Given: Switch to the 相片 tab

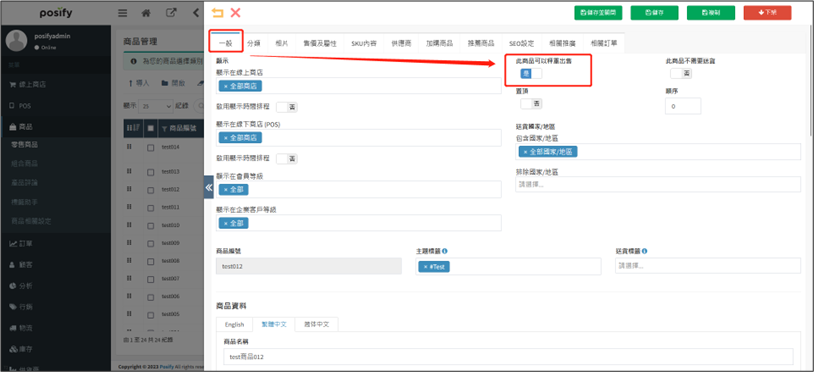Looking at the screenshot, I should (x=281, y=44).
